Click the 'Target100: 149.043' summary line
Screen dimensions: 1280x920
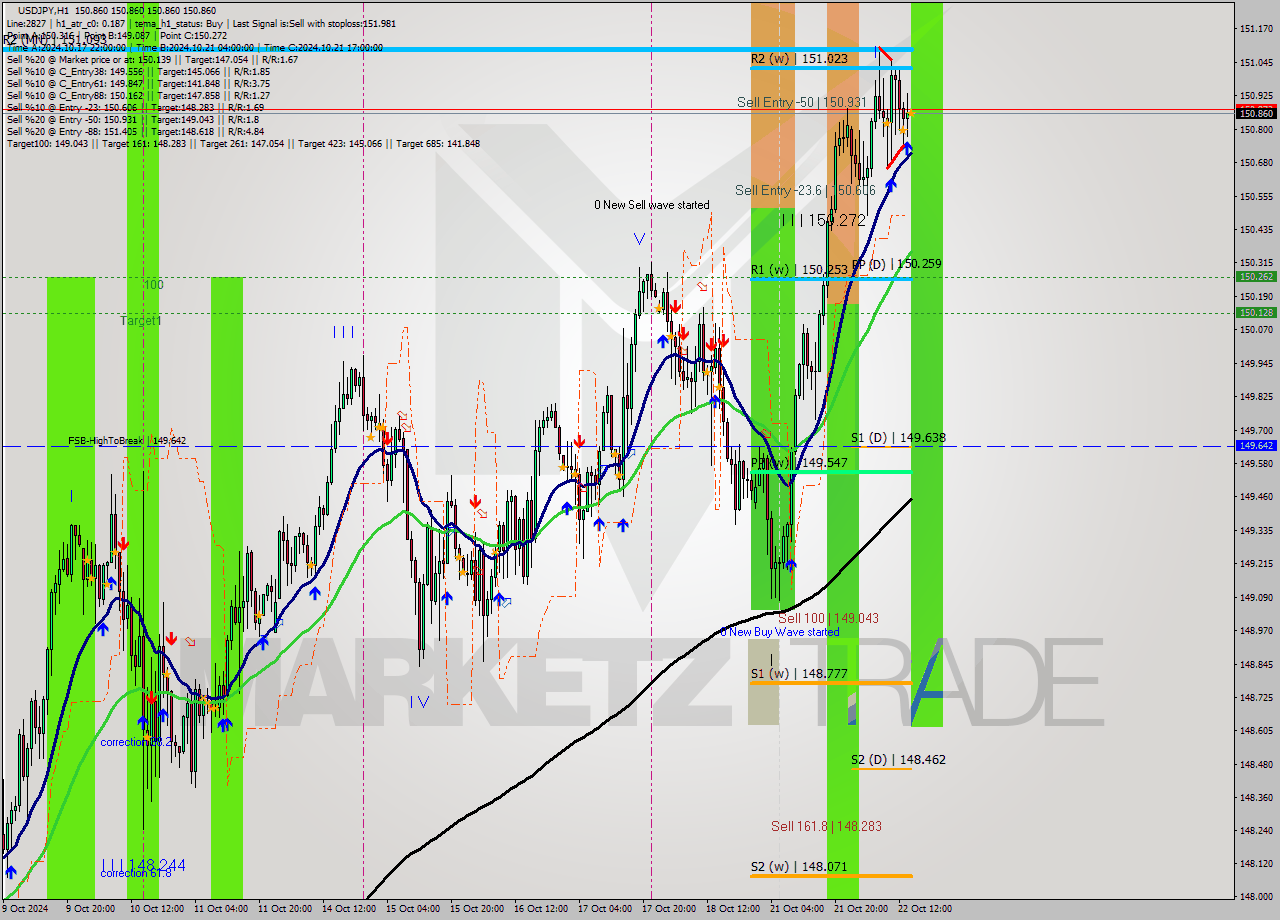point(243,144)
